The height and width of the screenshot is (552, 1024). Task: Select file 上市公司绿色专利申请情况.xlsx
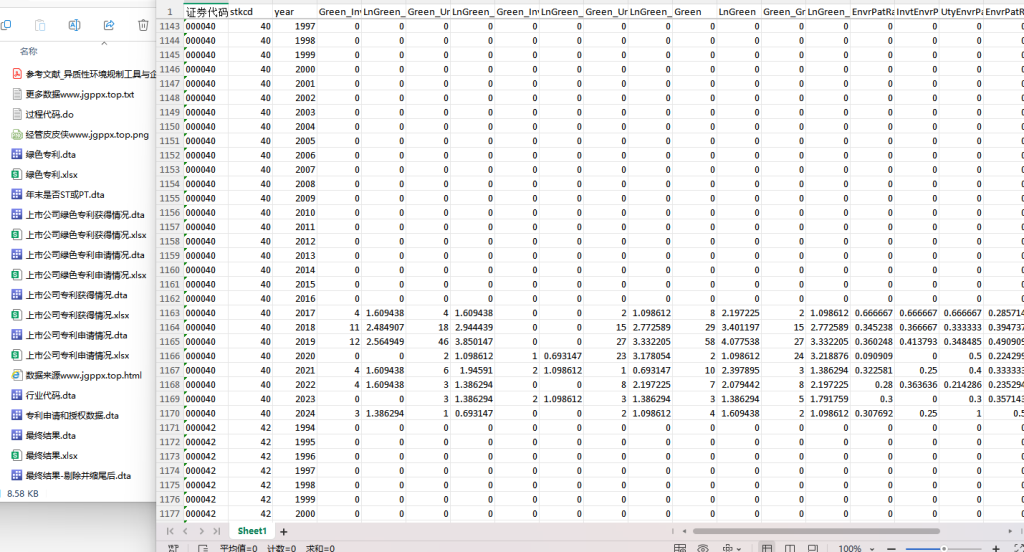click(86, 275)
